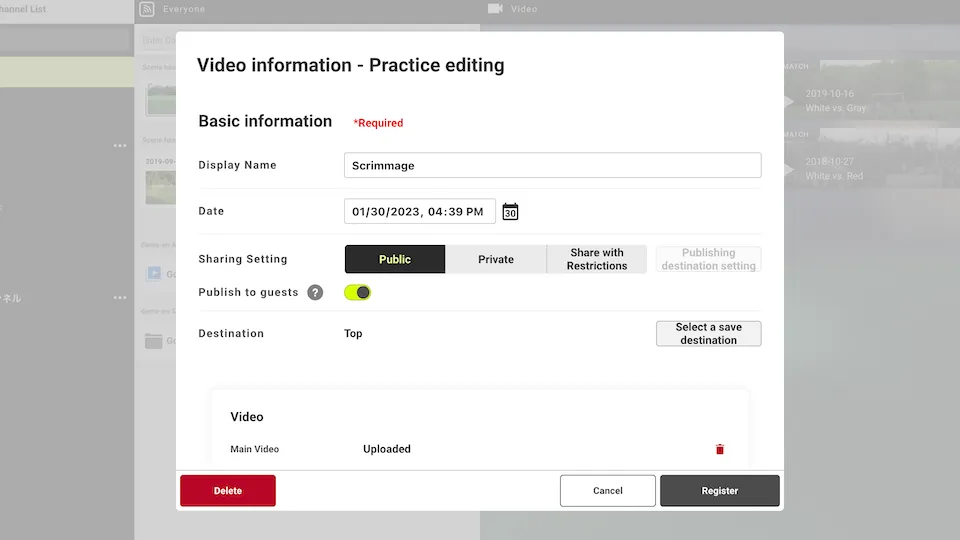Click Publishing destination setting button
The height and width of the screenshot is (540, 960).
point(708,259)
